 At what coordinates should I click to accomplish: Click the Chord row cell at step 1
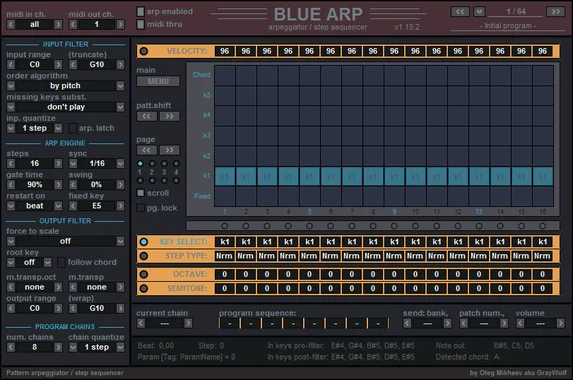225,75
